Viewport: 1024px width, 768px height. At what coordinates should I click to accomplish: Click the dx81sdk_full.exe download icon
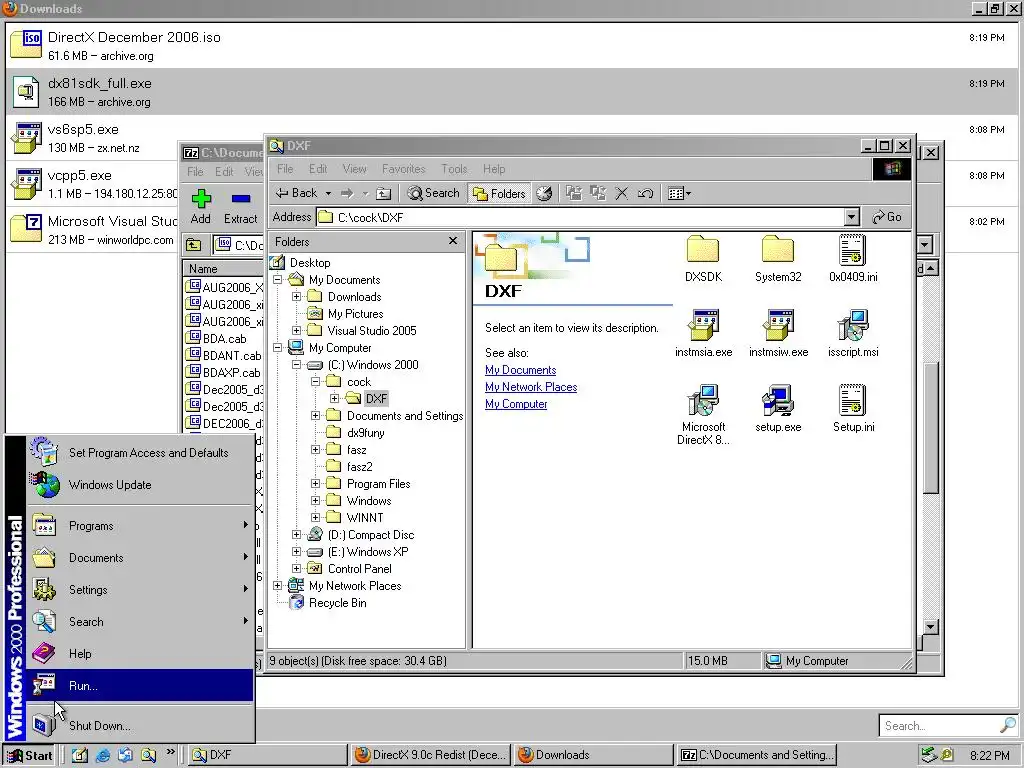(26, 91)
